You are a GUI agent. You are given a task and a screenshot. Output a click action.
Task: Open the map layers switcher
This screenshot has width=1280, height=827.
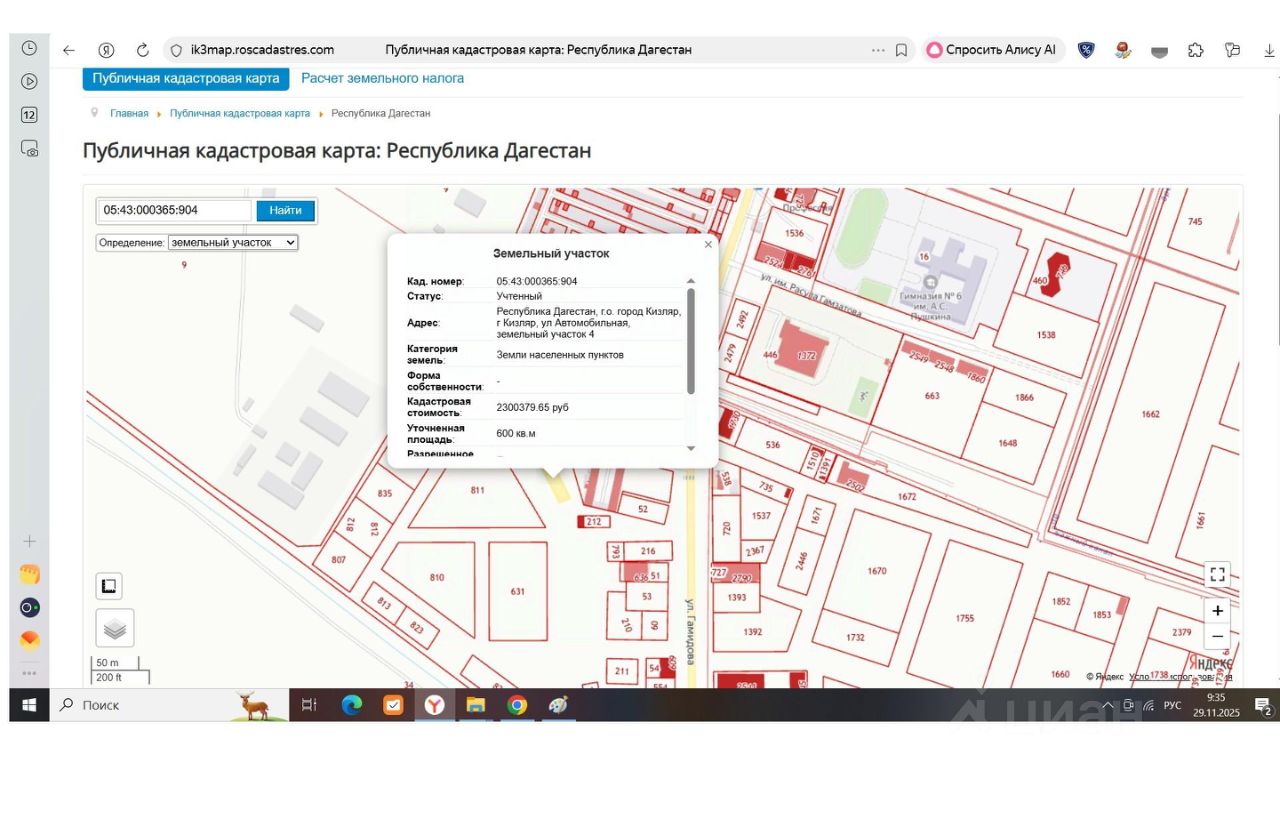coord(115,628)
